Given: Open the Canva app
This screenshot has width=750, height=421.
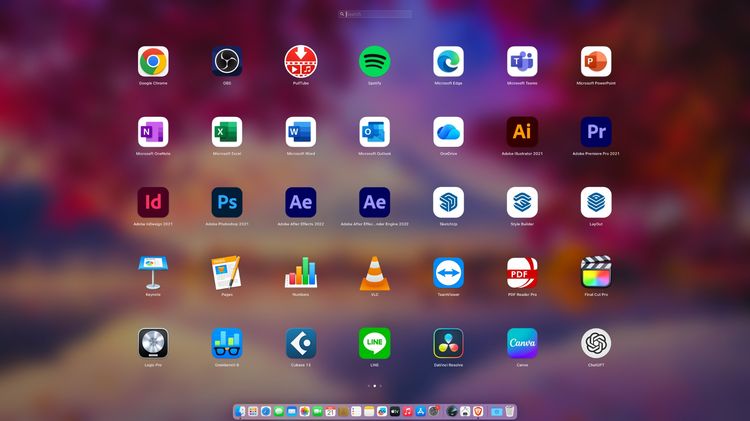Looking at the screenshot, I should coord(522,343).
